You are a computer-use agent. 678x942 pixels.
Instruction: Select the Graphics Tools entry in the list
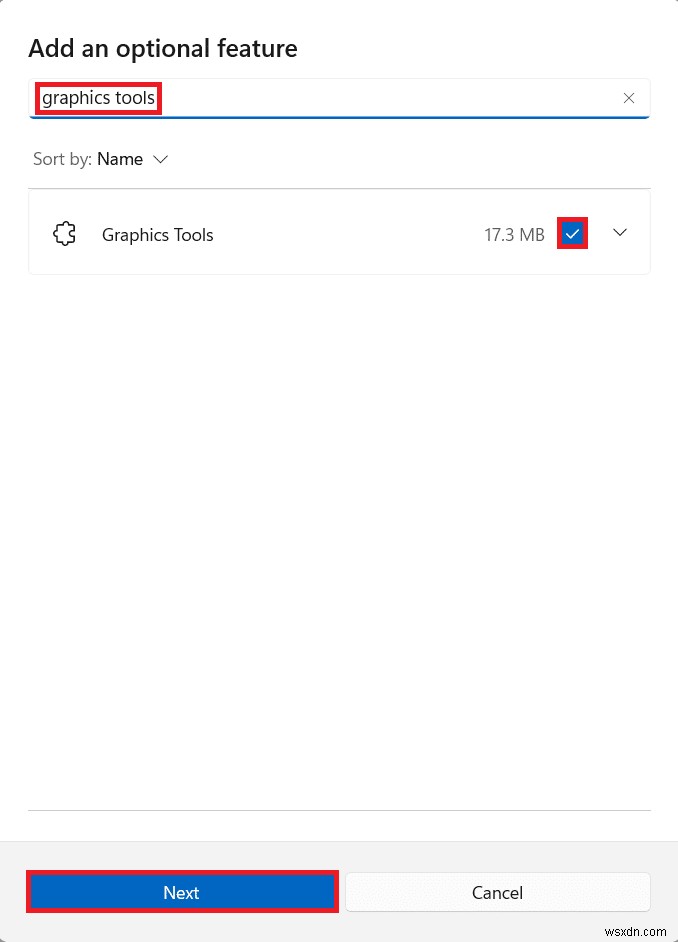[157, 234]
